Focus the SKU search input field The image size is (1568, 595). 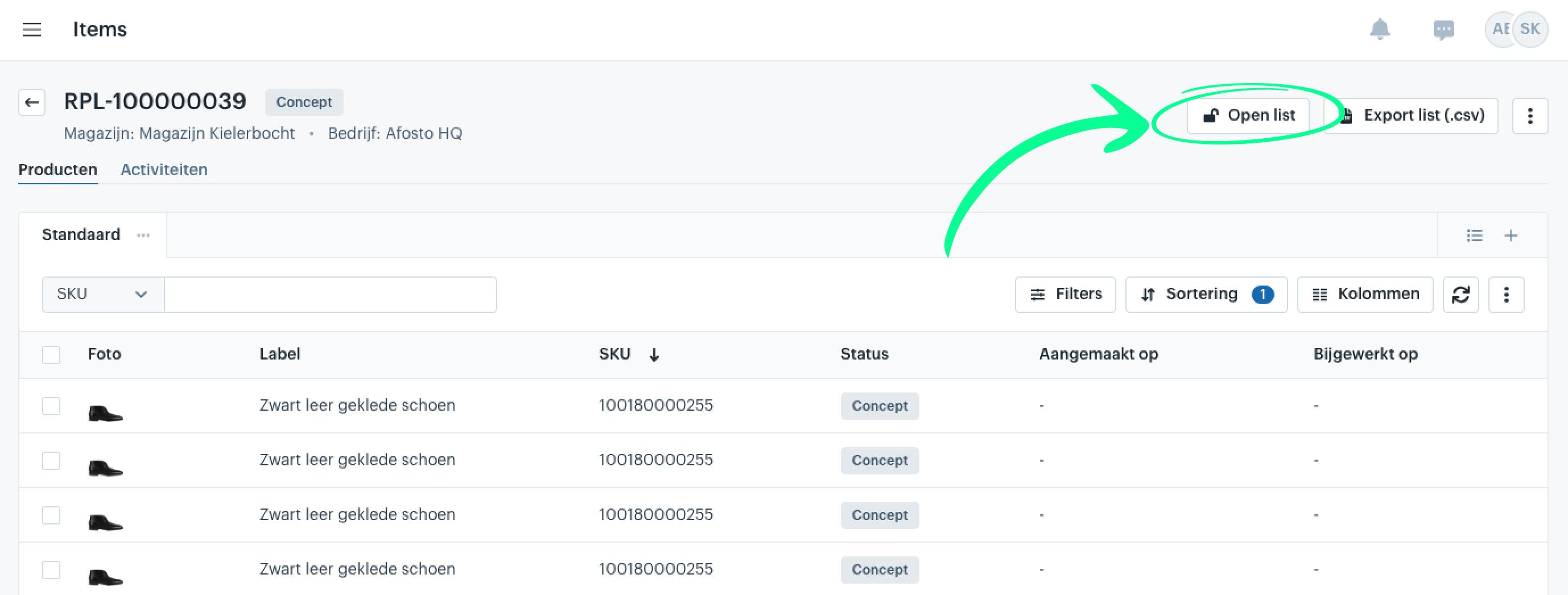pyautogui.click(x=331, y=295)
